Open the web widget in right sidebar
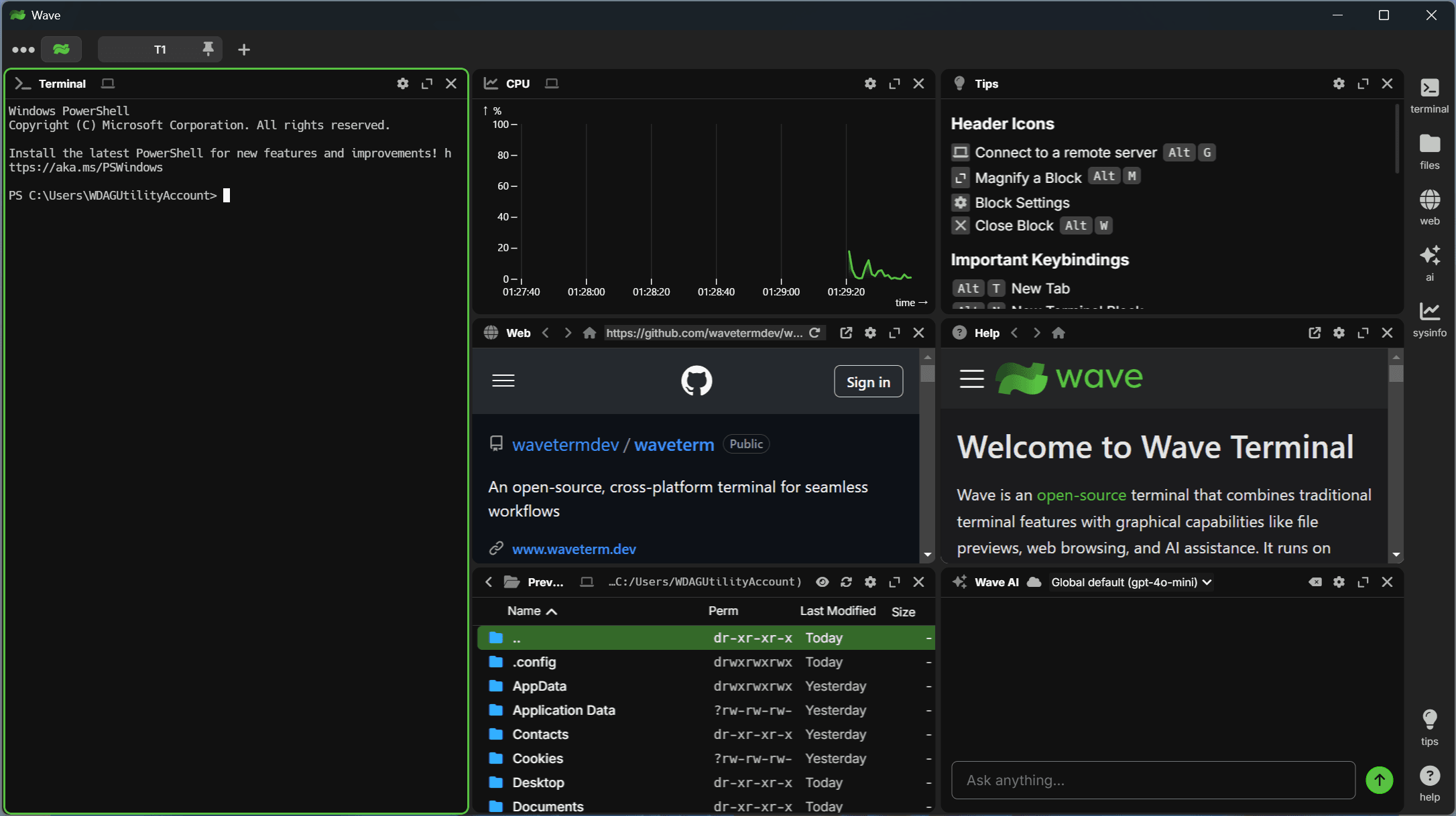 coord(1429,208)
